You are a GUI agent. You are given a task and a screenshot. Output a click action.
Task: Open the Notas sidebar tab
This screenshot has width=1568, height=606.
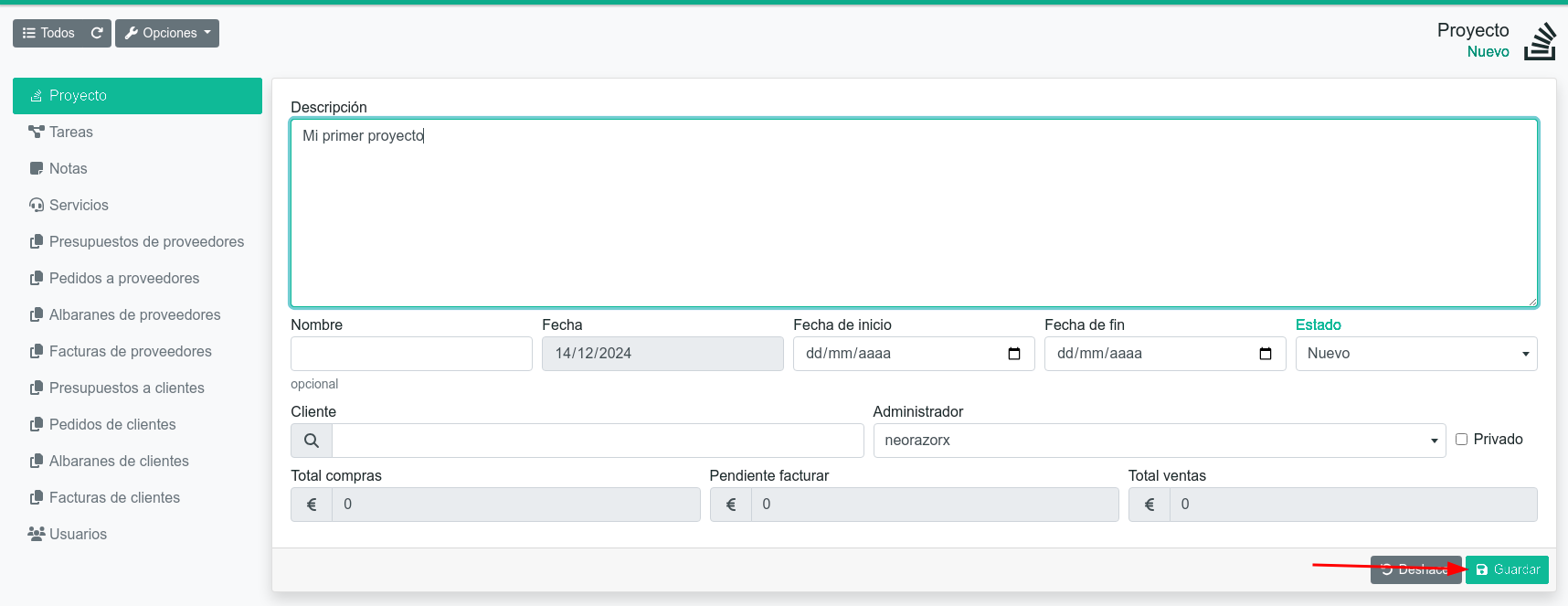(137, 169)
